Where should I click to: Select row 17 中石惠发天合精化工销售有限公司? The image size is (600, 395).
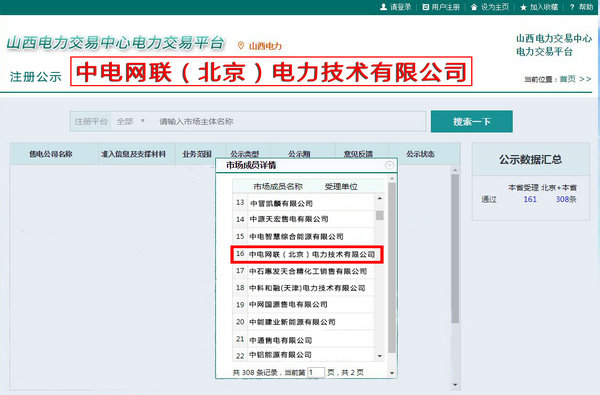tap(303, 271)
